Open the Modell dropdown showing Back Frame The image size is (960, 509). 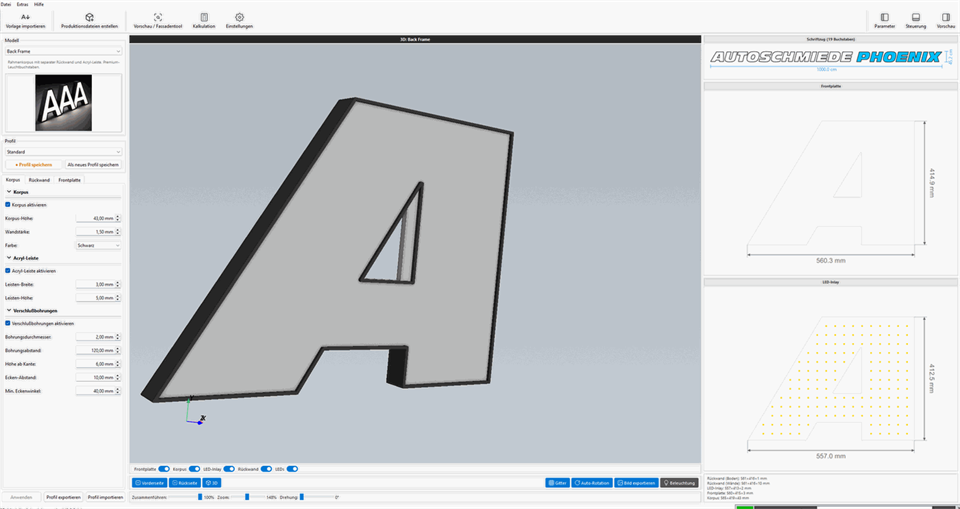click(x=63, y=51)
